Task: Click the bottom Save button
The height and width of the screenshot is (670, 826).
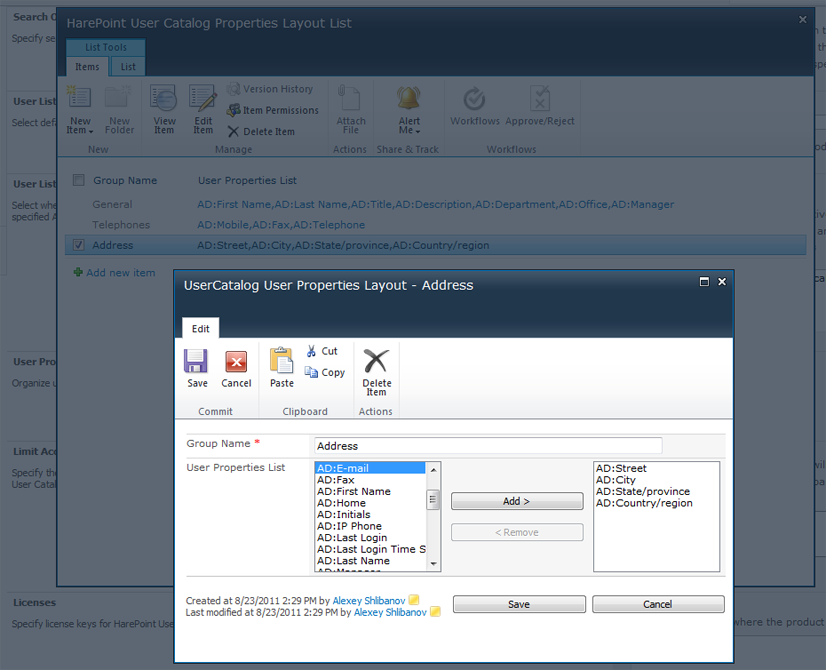Action: 519,604
